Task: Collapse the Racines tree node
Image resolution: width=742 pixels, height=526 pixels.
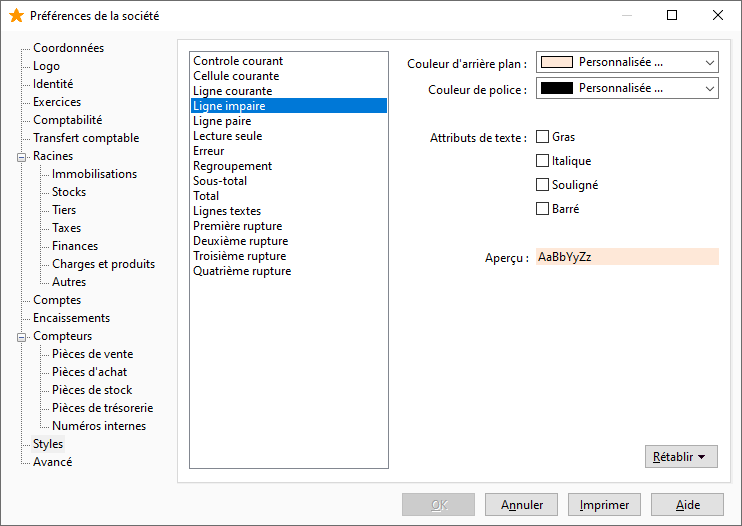Action: pos(21,157)
